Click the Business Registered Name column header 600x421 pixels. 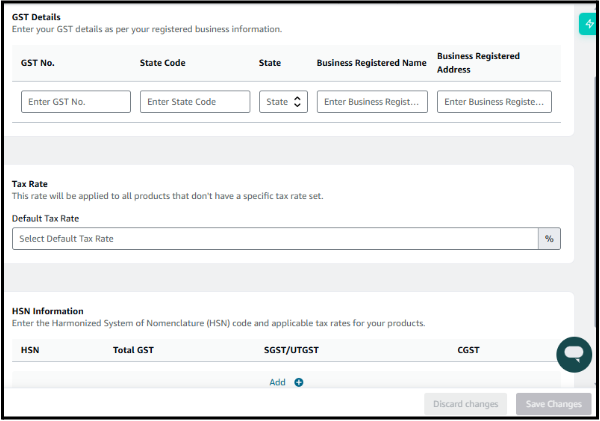click(372, 63)
